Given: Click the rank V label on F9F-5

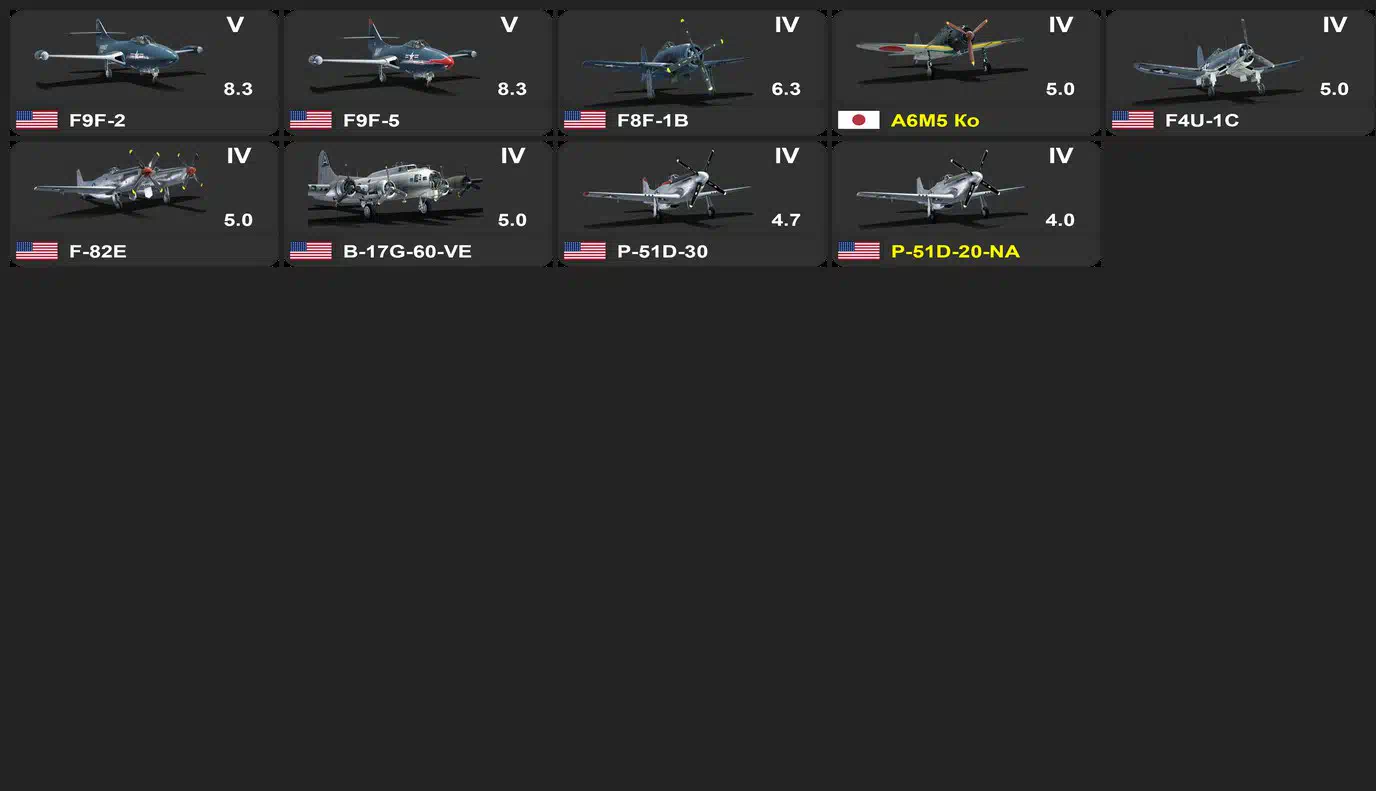Looking at the screenshot, I should click(509, 25).
